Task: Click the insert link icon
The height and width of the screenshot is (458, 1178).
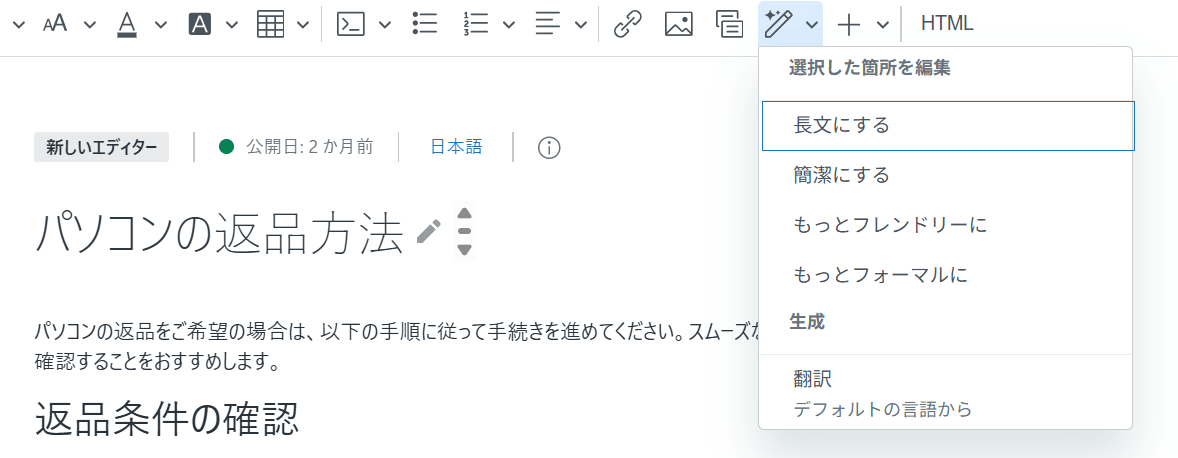Action: tap(628, 24)
